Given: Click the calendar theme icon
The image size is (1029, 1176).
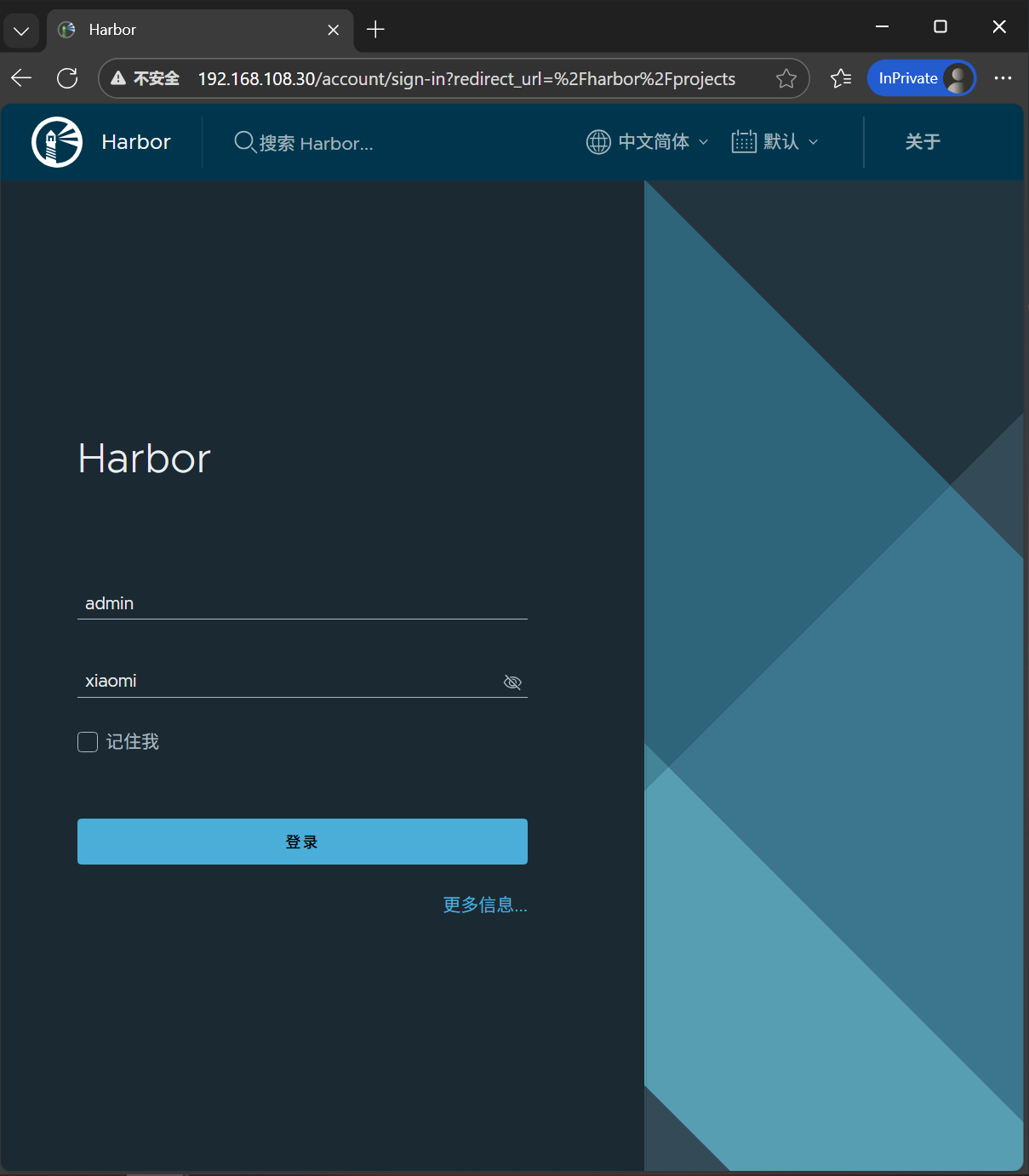Looking at the screenshot, I should (744, 141).
